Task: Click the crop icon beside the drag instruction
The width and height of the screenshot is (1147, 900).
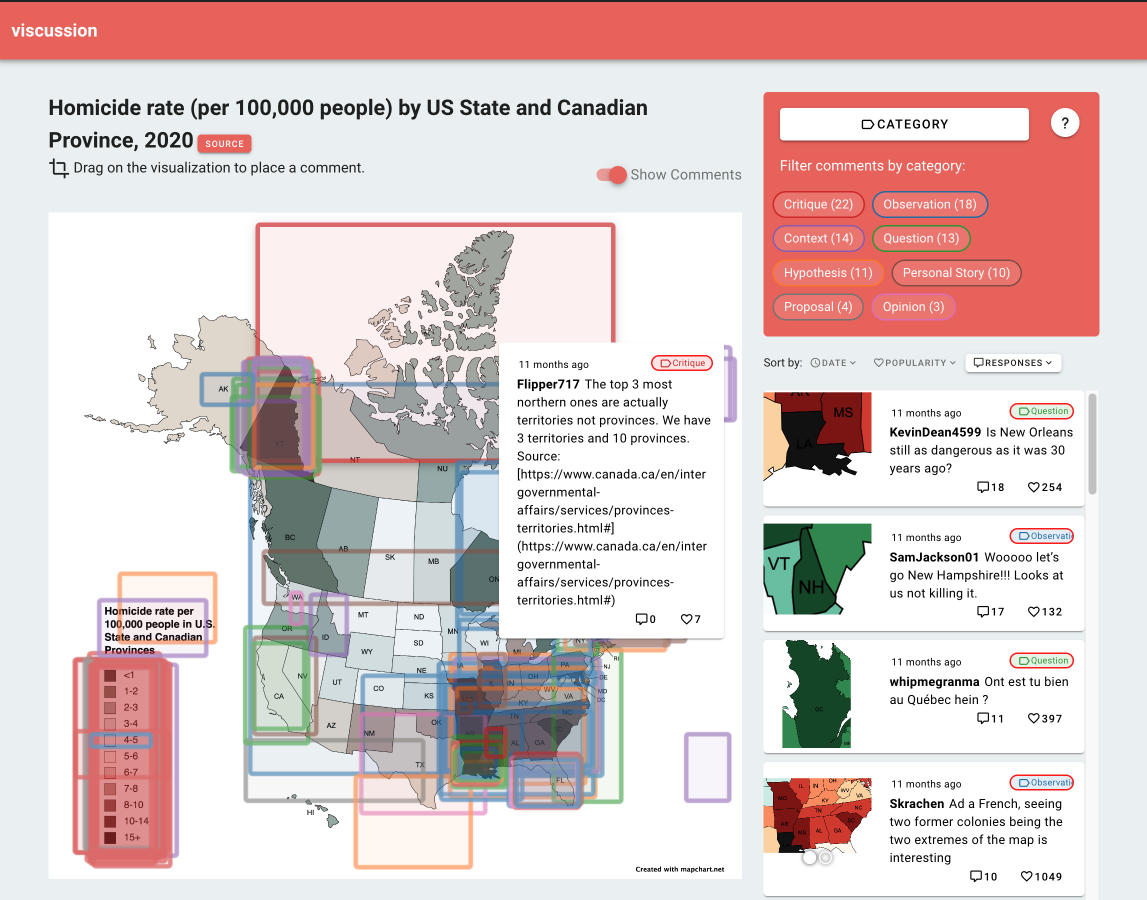Action: click(x=59, y=168)
